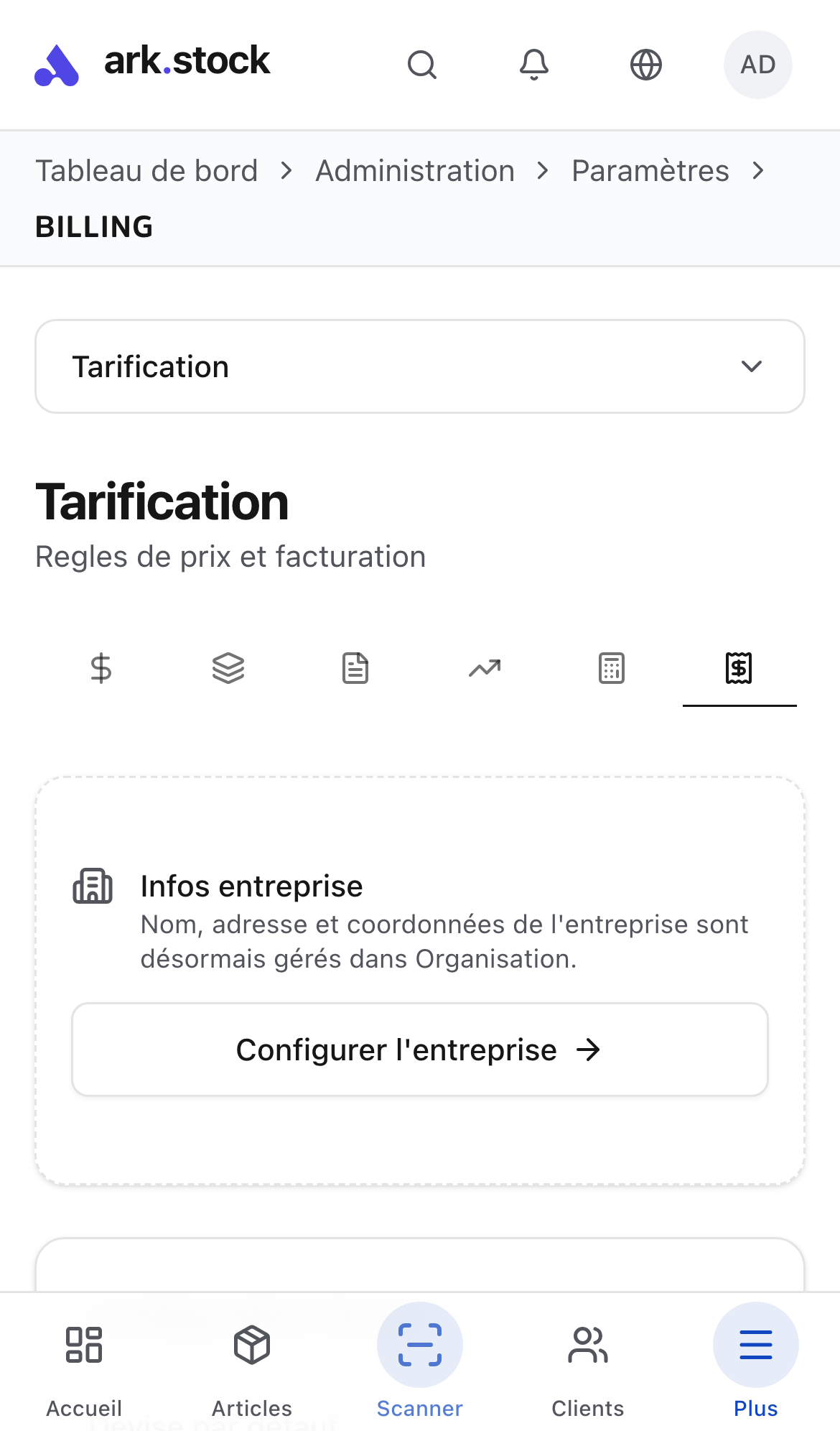Viewport: 840px width, 1431px height.
Task: Open the AD user avatar menu
Action: pos(757,65)
